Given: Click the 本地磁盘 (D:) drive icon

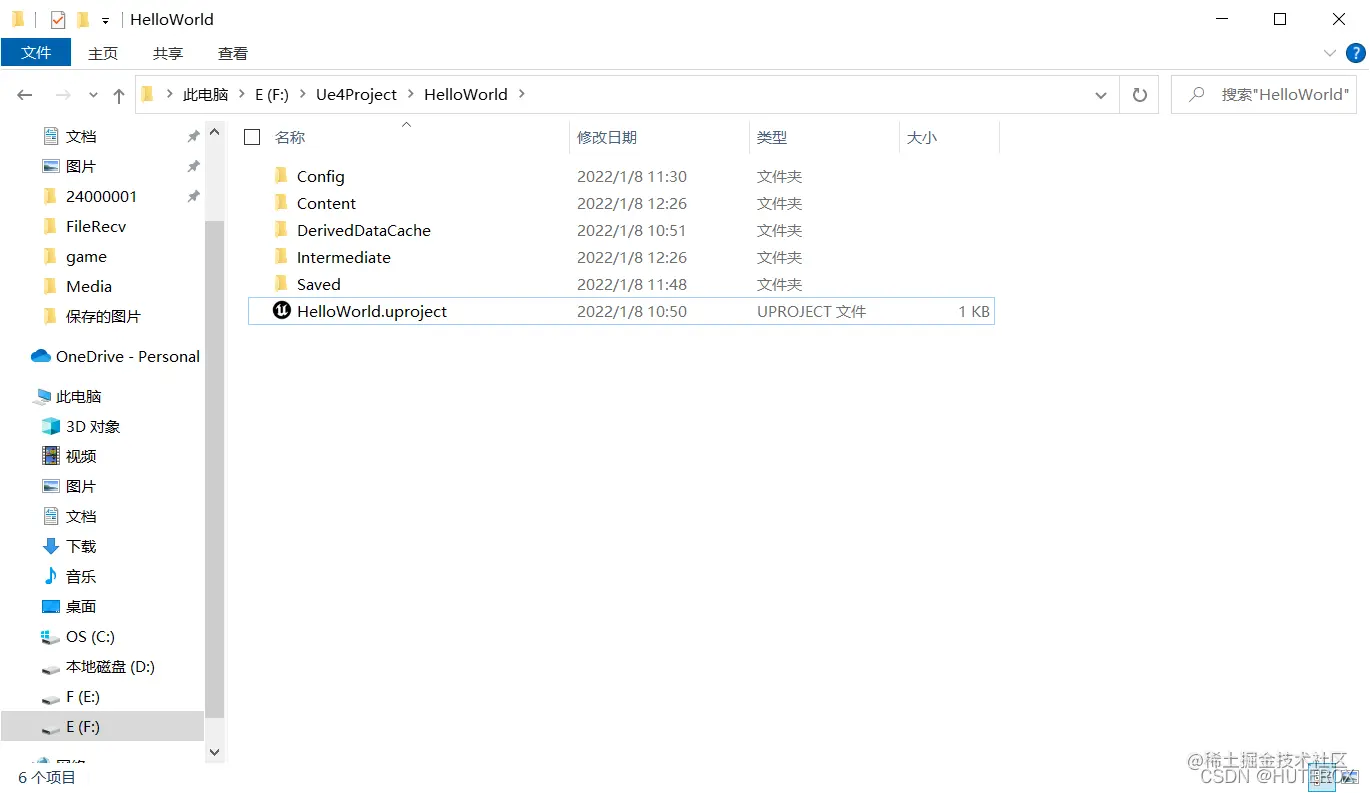Looking at the screenshot, I should [51, 667].
